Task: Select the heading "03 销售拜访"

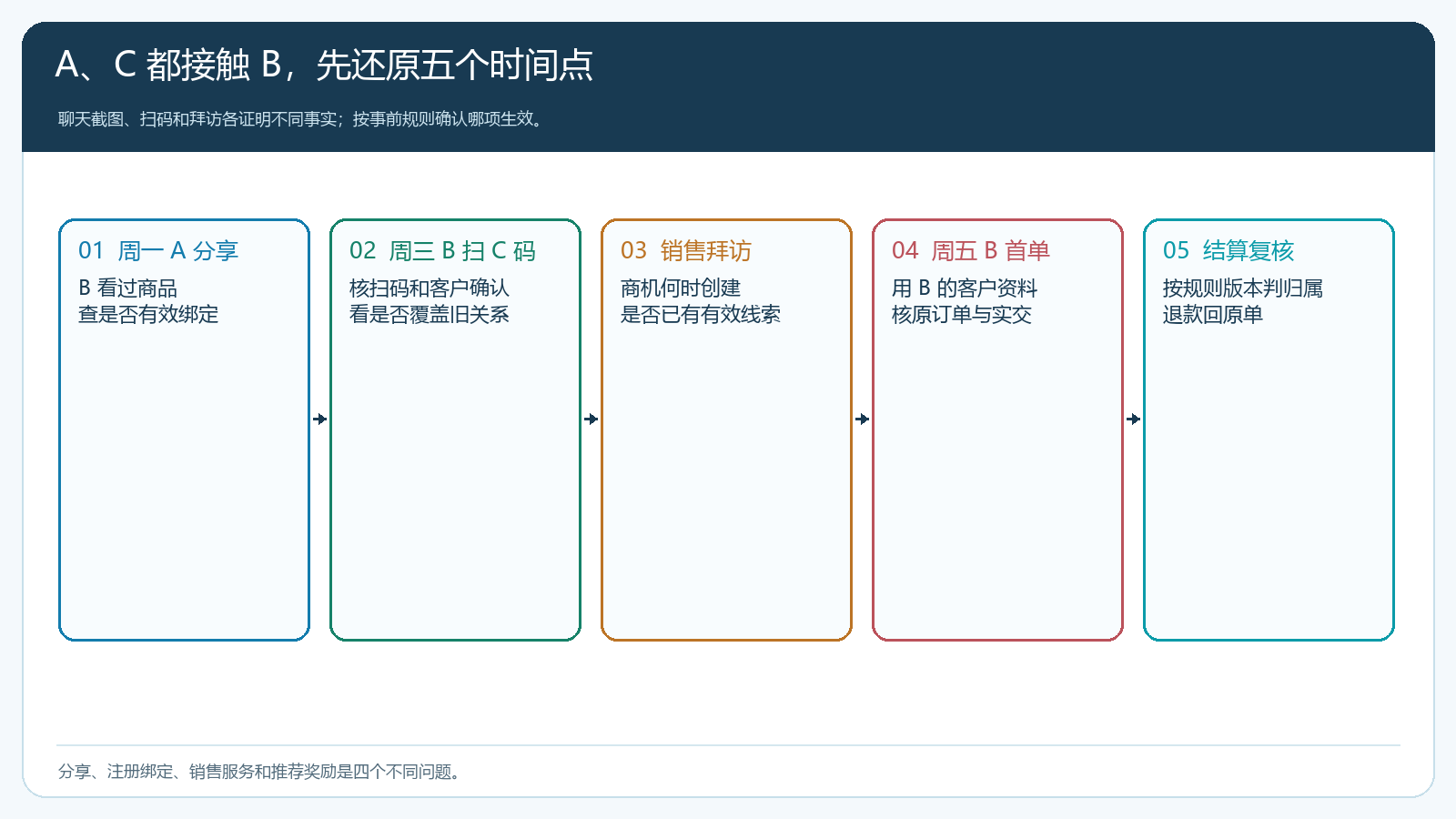Action: click(686, 250)
